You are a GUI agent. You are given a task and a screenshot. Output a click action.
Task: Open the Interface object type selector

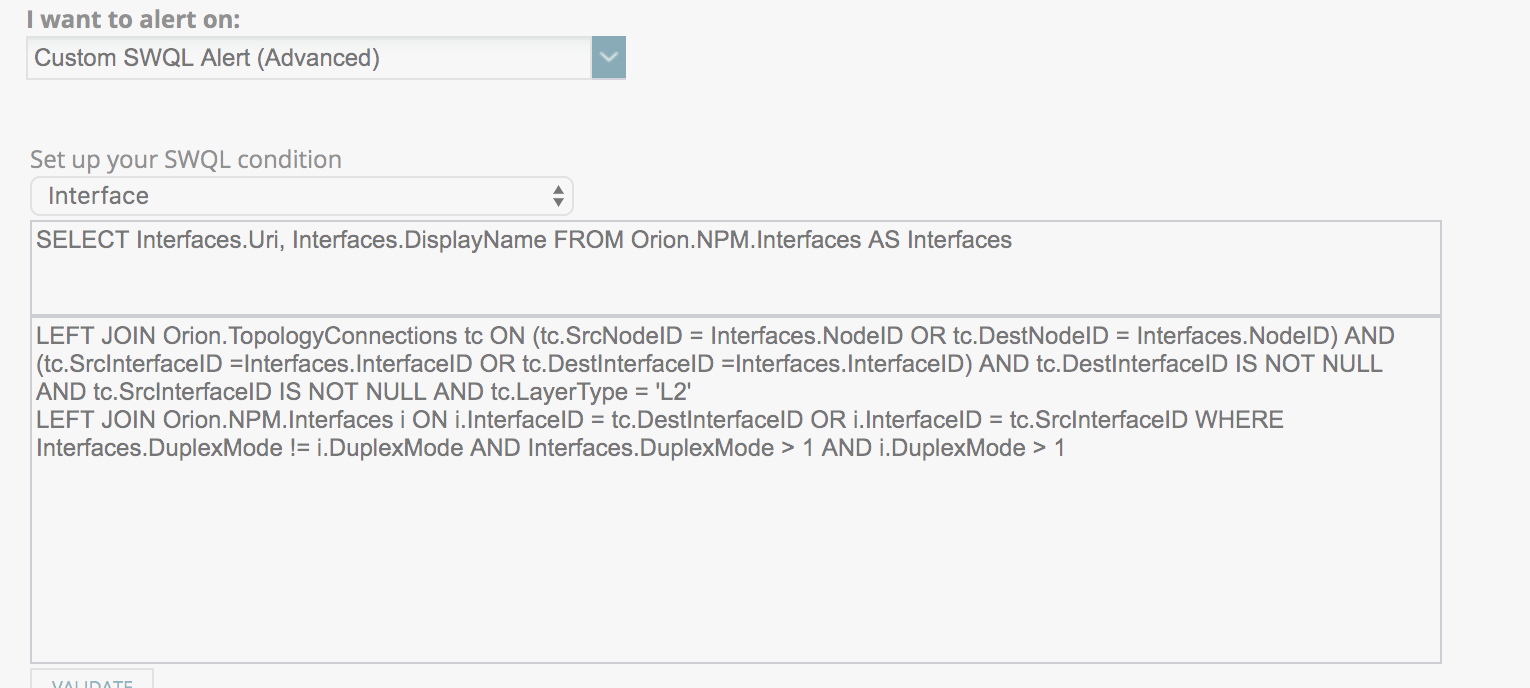coord(301,196)
